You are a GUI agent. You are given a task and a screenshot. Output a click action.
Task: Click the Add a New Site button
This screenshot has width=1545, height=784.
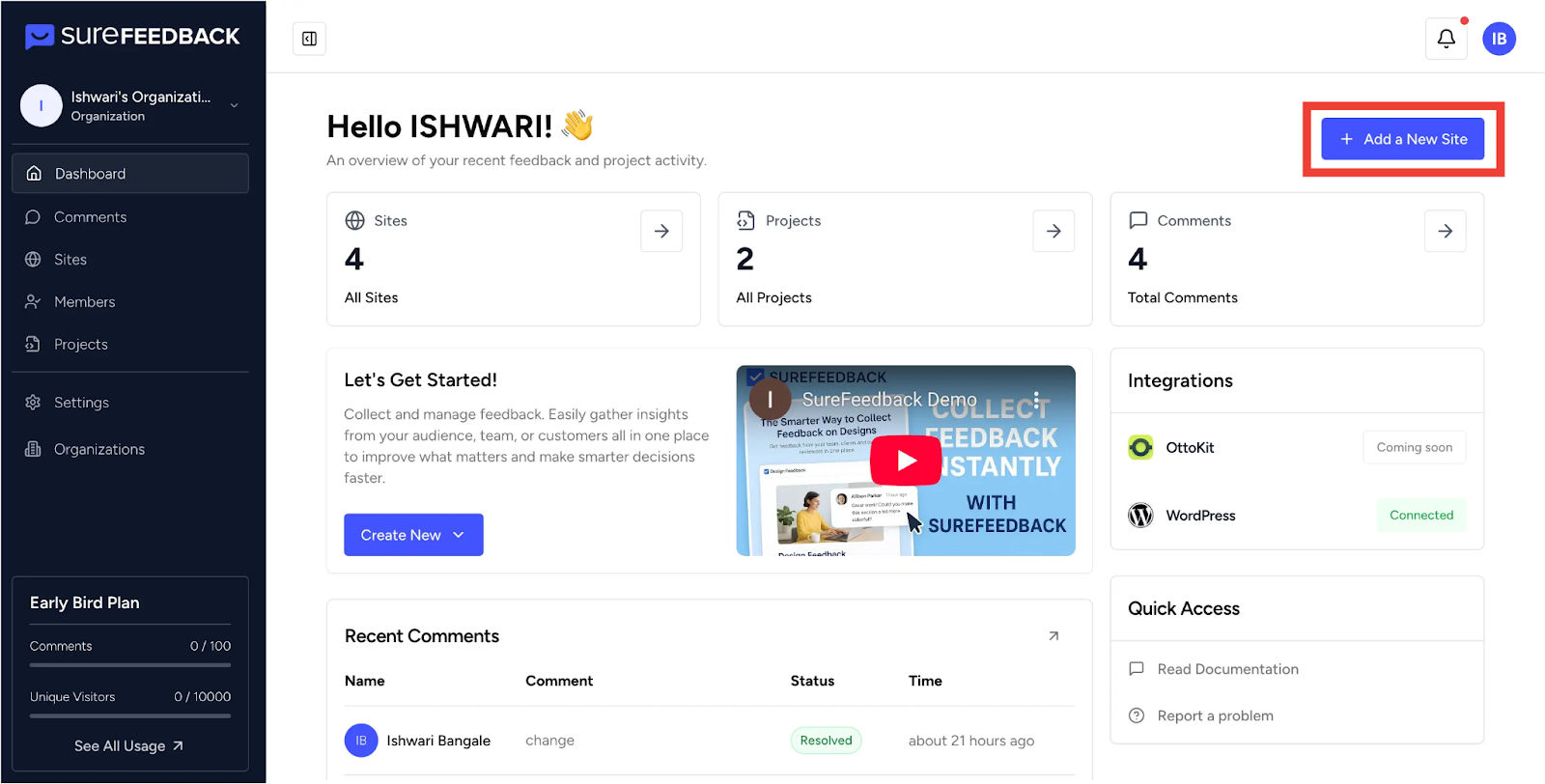(1403, 139)
